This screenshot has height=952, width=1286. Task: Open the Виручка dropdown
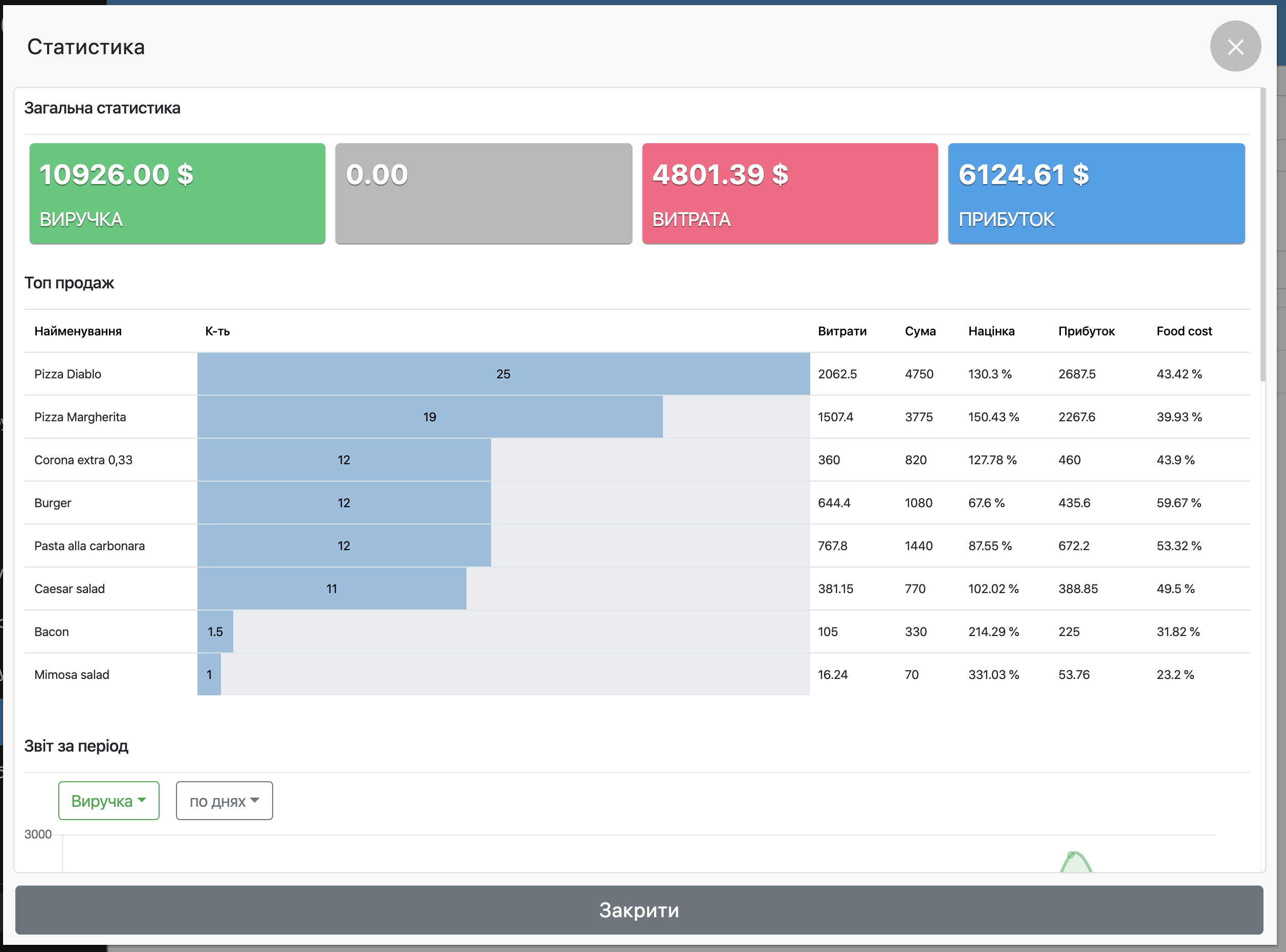[x=108, y=801]
